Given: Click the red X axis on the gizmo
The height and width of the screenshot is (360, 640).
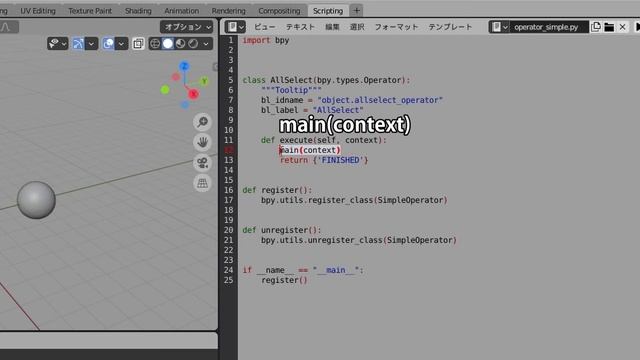Looking at the screenshot, I should pyautogui.click(x=193, y=94).
